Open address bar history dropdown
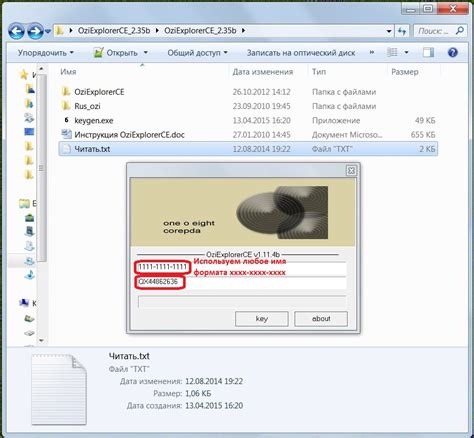Viewport: 474px width, 438px height. pyautogui.click(x=389, y=31)
